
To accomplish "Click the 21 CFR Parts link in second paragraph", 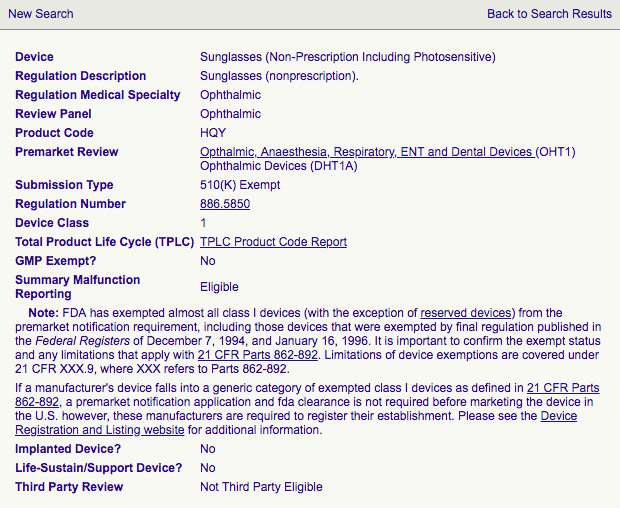I will pos(563,388).
